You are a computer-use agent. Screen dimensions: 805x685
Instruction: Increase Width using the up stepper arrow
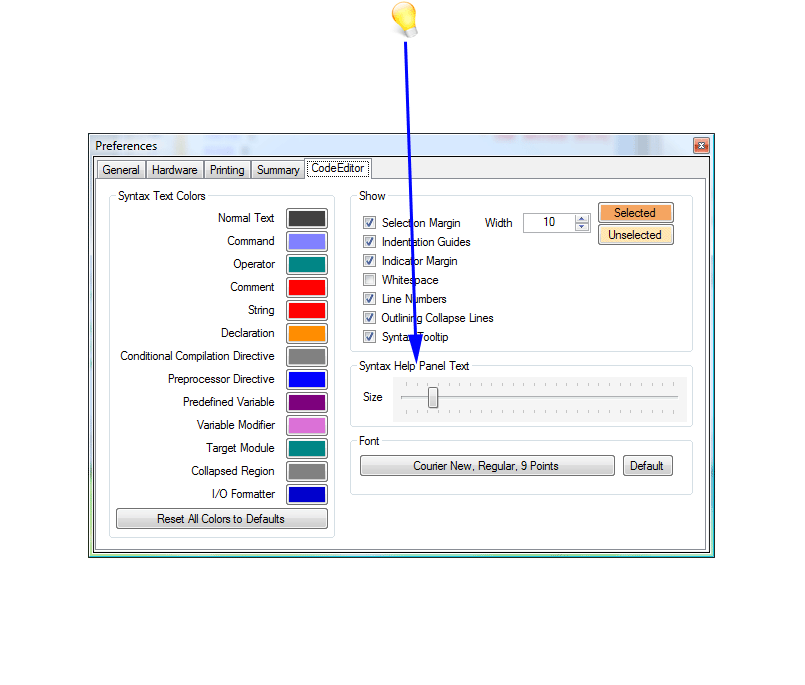pos(581,218)
